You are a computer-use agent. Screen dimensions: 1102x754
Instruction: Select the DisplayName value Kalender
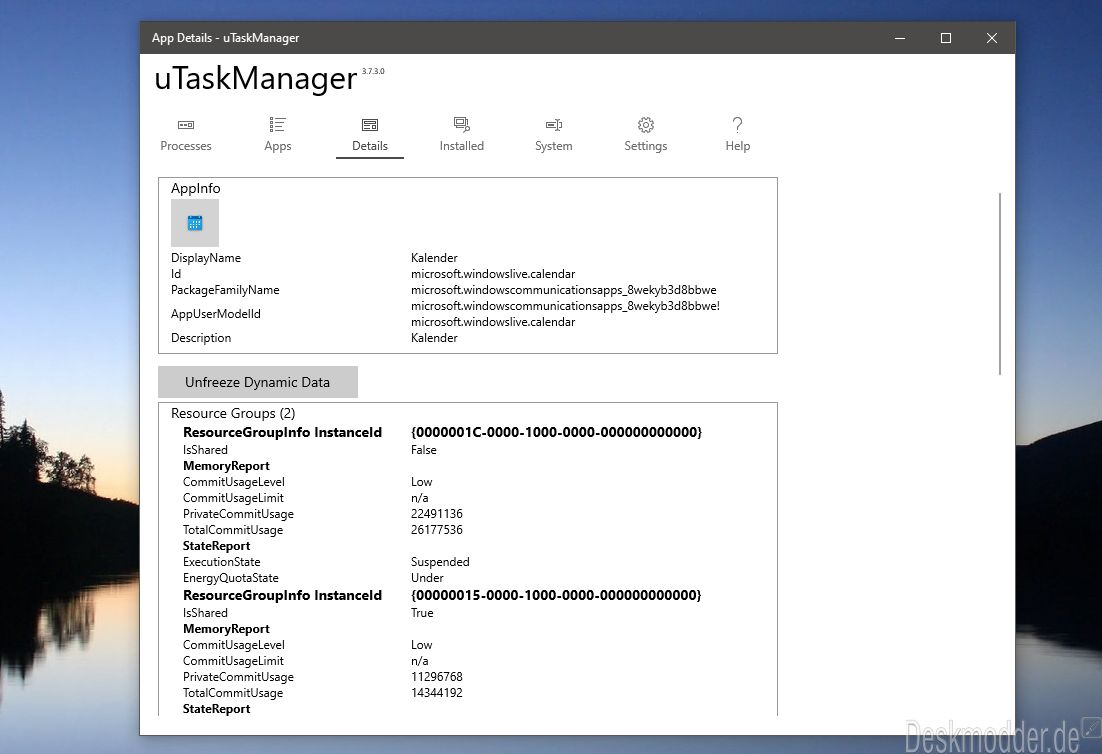(x=434, y=258)
